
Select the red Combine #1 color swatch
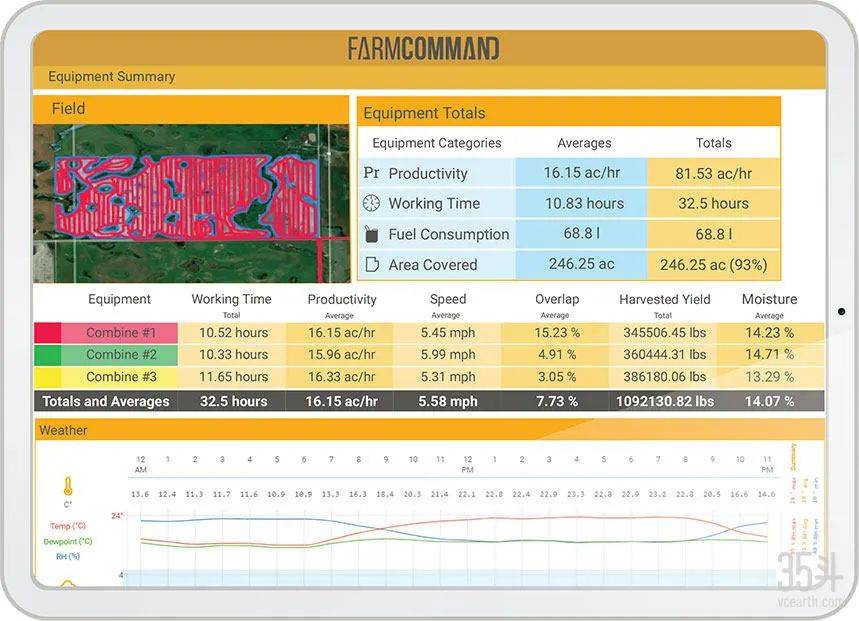[x=47, y=333]
